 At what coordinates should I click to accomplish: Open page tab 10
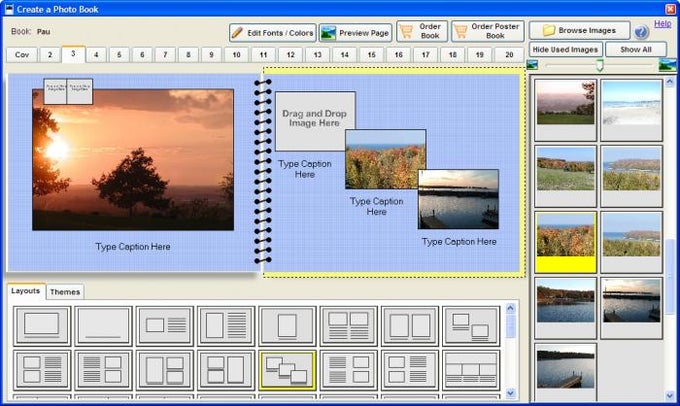236,55
